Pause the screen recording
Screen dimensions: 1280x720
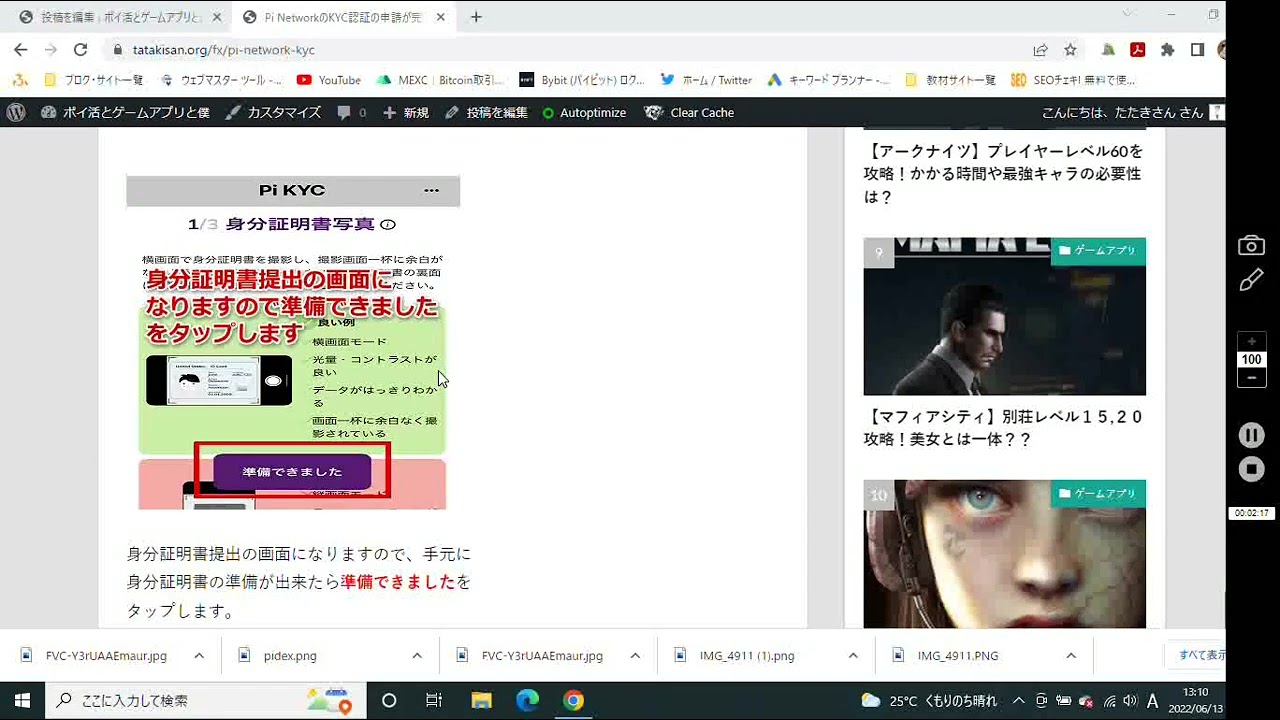click(x=1251, y=435)
